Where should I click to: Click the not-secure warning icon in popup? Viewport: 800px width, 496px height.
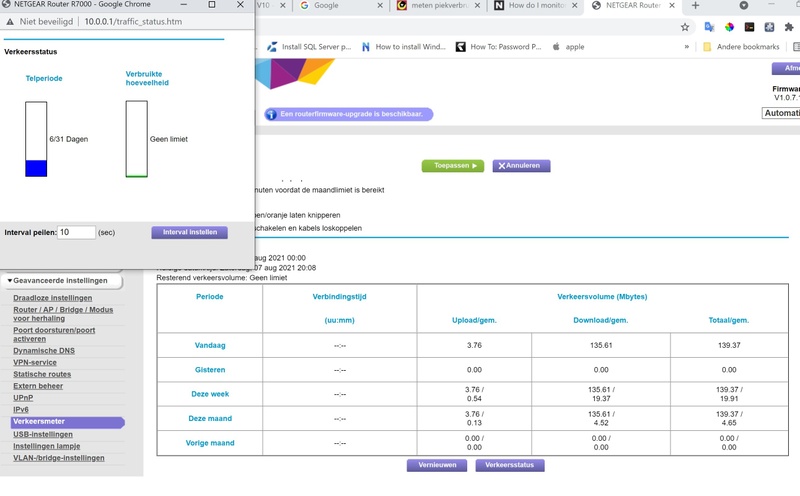[10, 22]
